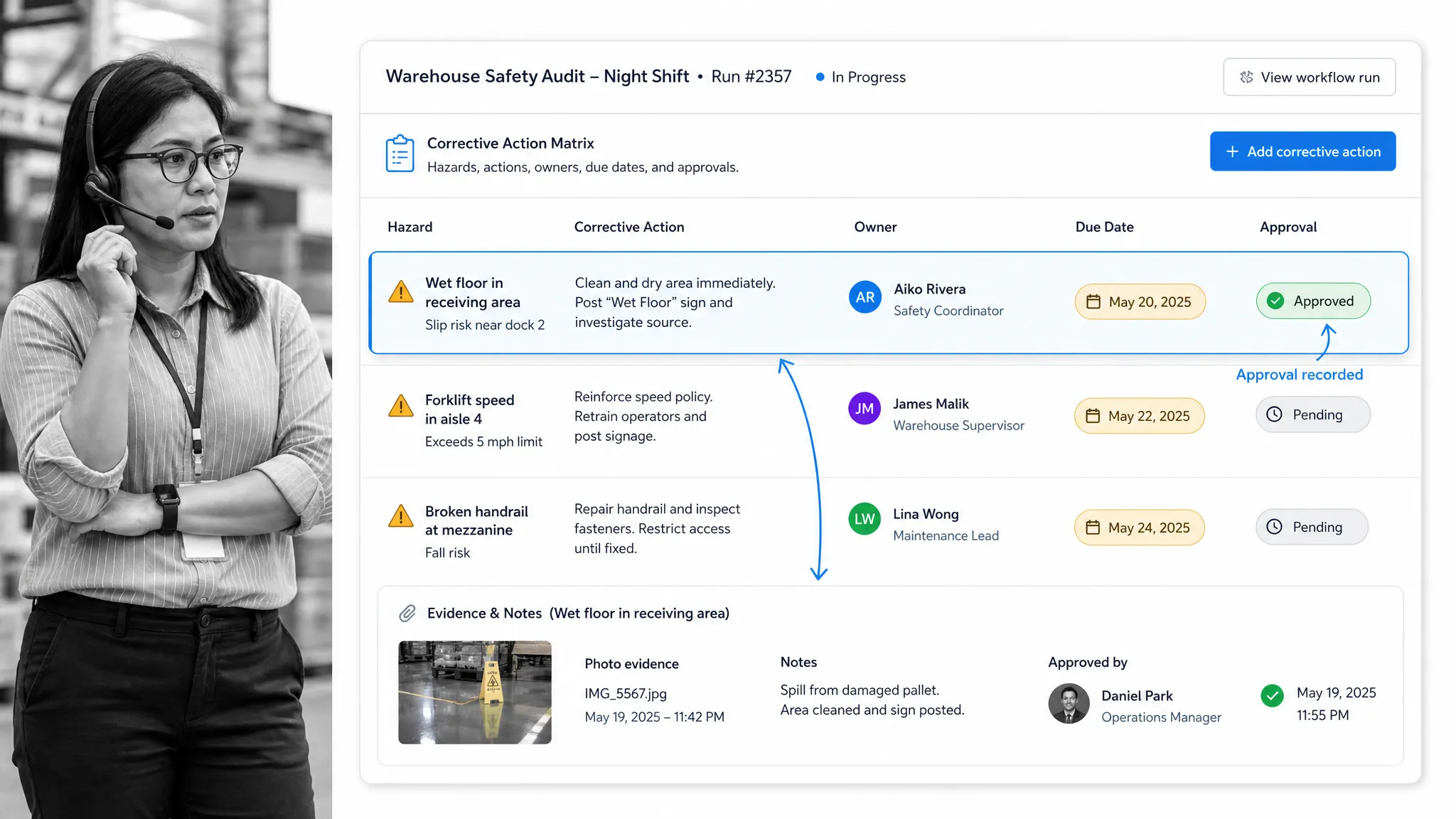Click 'Slip risk near dock 2' subtext
The width and height of the screenshot is (1456, 819).
(x=485, y=325)
